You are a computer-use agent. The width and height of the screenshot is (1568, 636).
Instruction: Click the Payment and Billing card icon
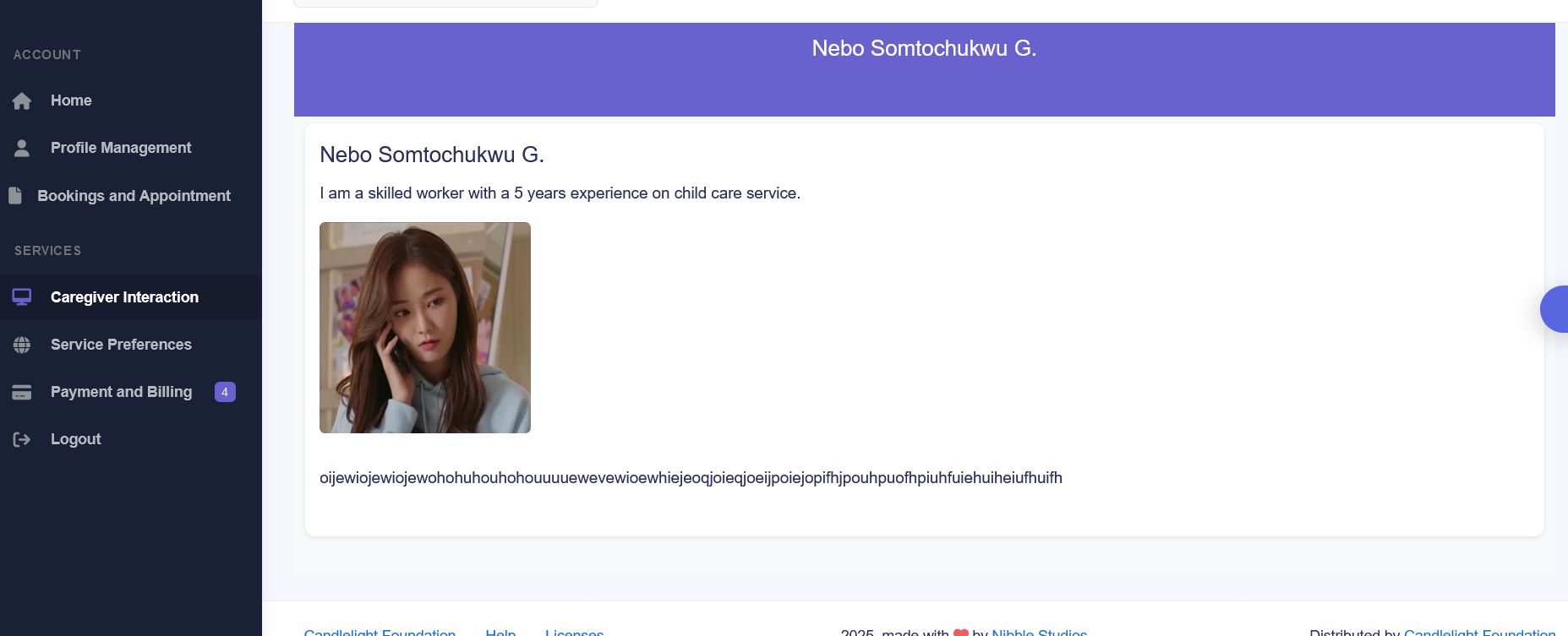(22, 392)
